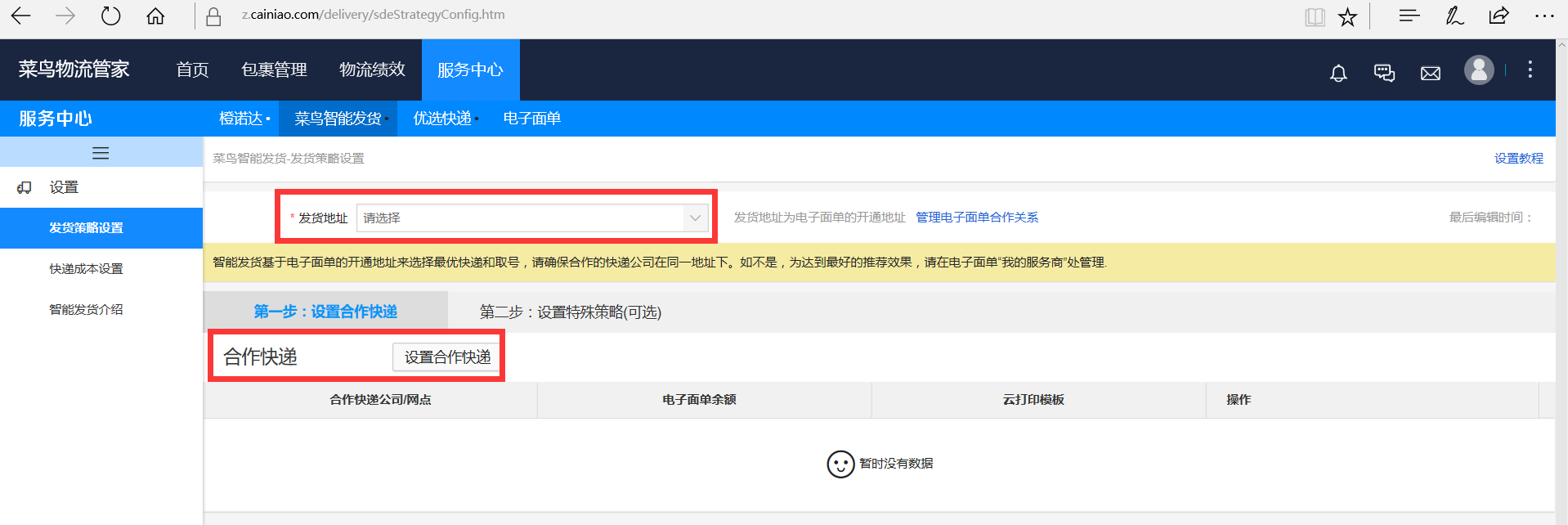Open the vertical three-dot header menu

[x=1530, y=70]
